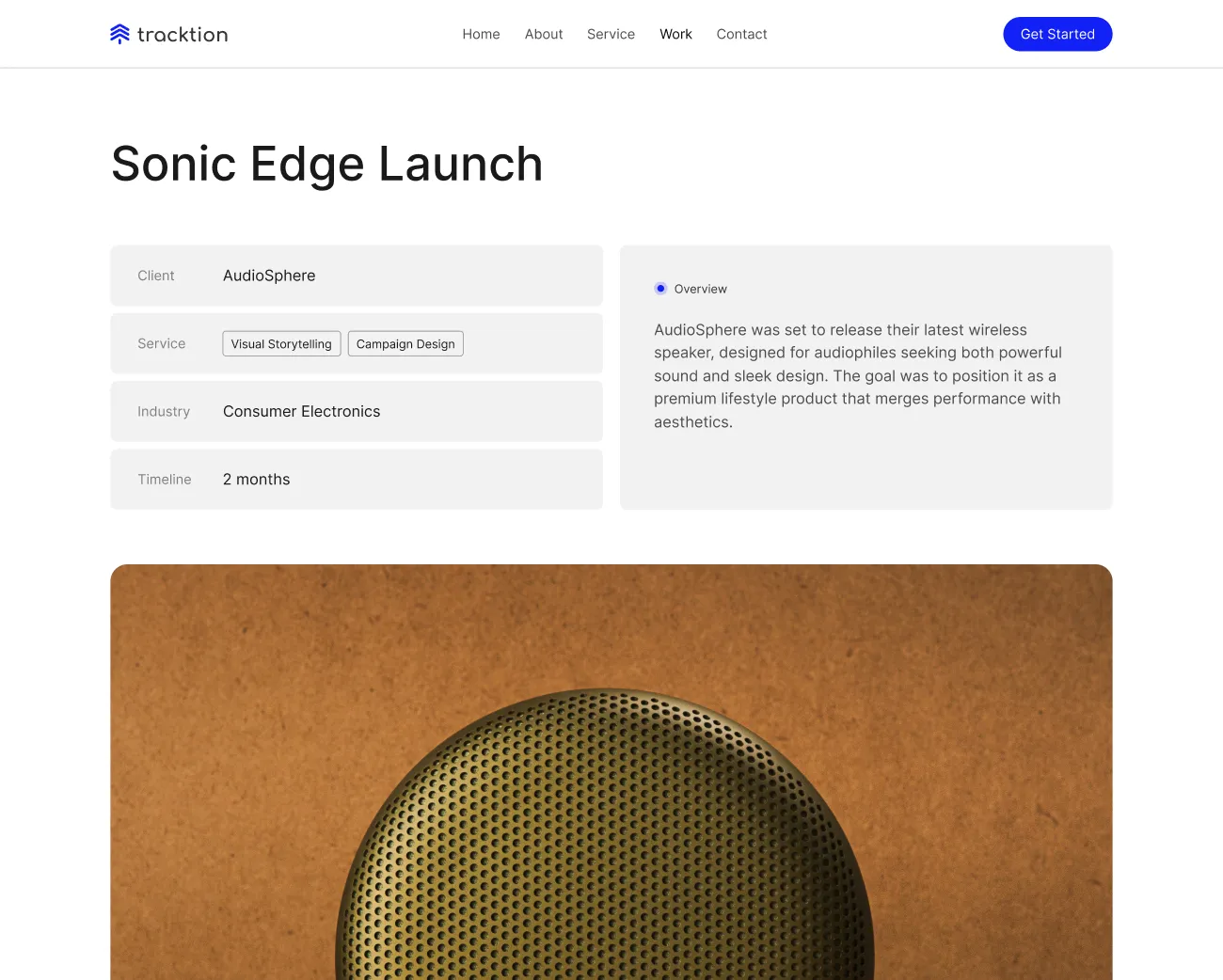Open the Service menu item
This screenshot has height=980, width=1223.
pyautogui.click(x=611, y=34)
